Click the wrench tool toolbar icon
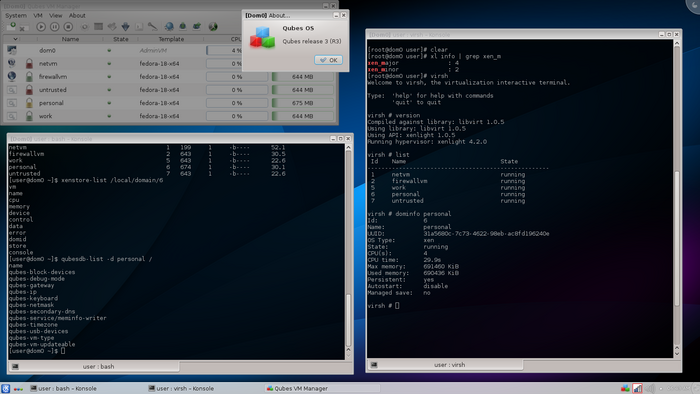 click(153, 27)
